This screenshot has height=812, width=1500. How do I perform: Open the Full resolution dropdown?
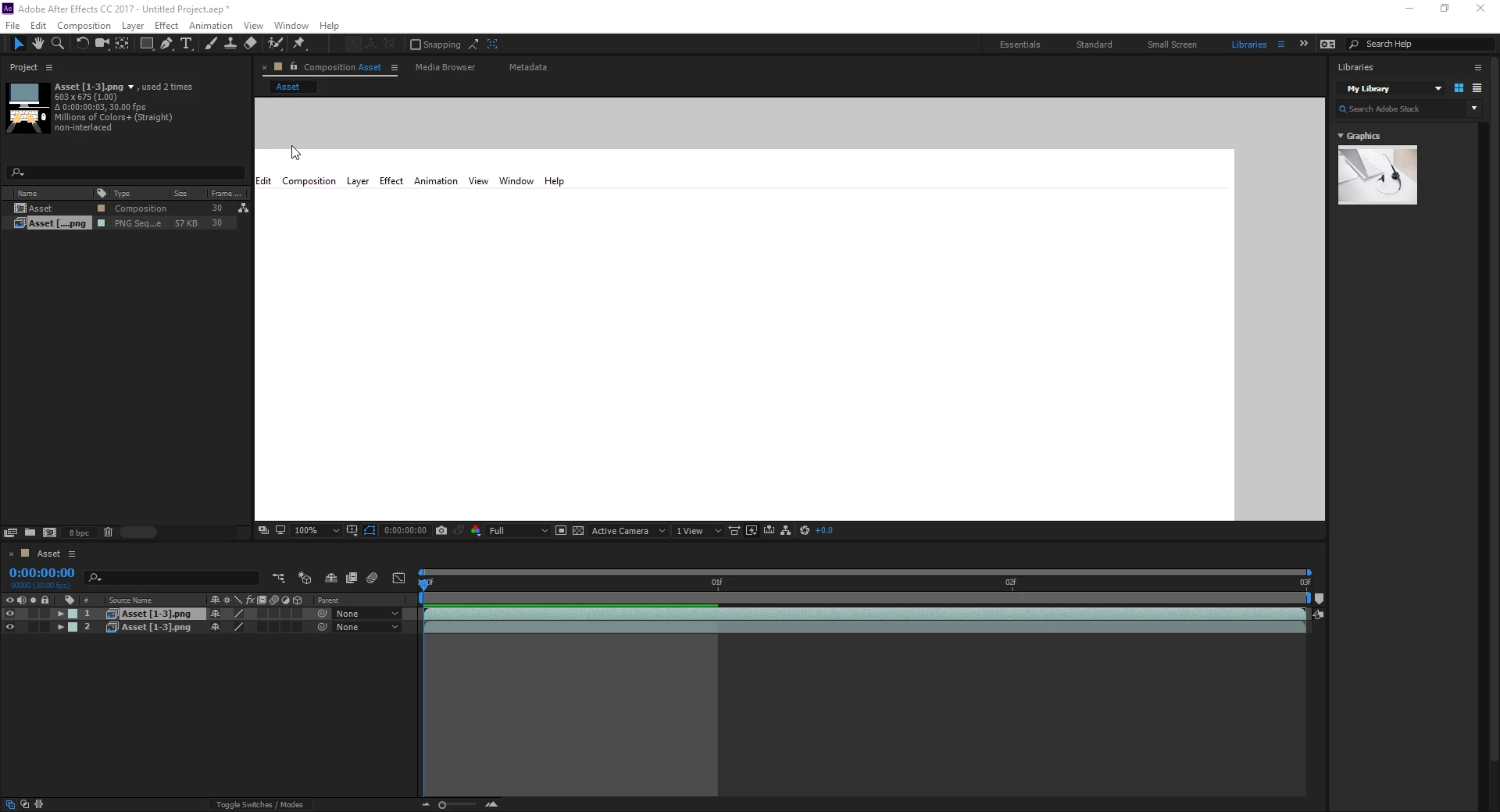519,531
